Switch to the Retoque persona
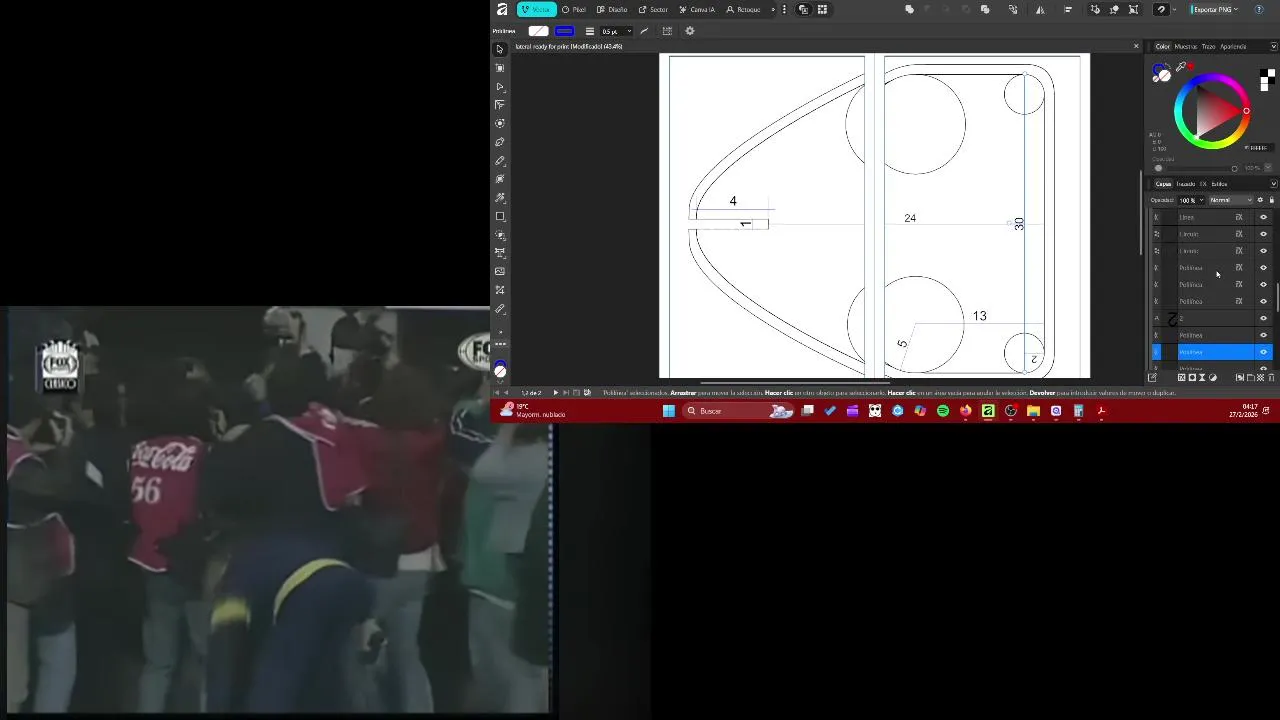This screenshot has width=1280, height=720. pyautogui.click(x=743, y=9)
